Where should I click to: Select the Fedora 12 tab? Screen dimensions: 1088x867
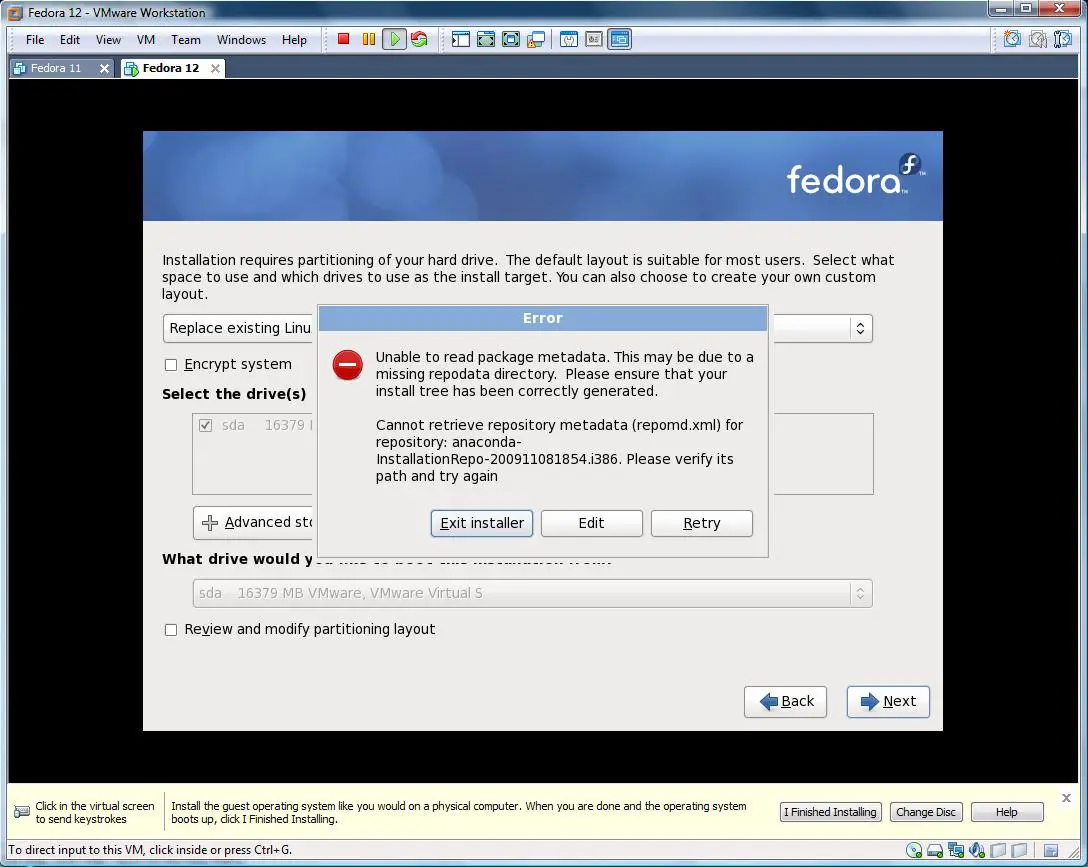(173, 68)
